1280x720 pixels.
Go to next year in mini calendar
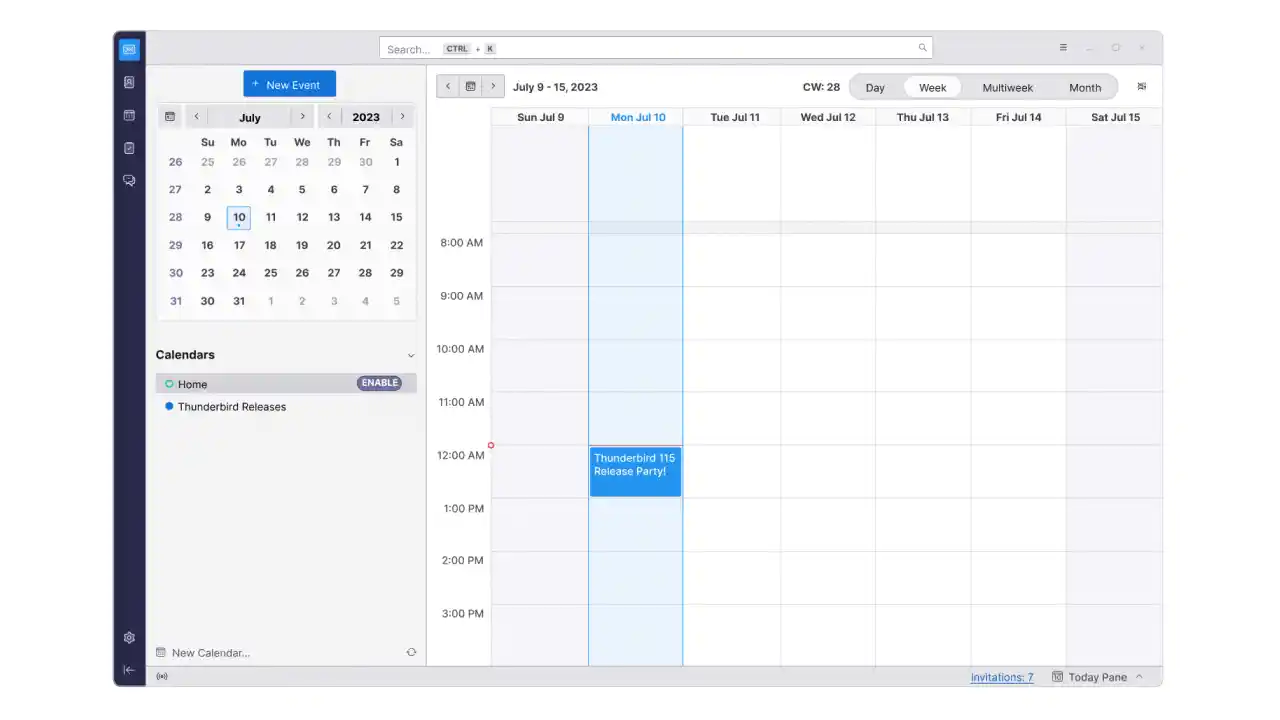pyautogui.click(x=403, y=117)
